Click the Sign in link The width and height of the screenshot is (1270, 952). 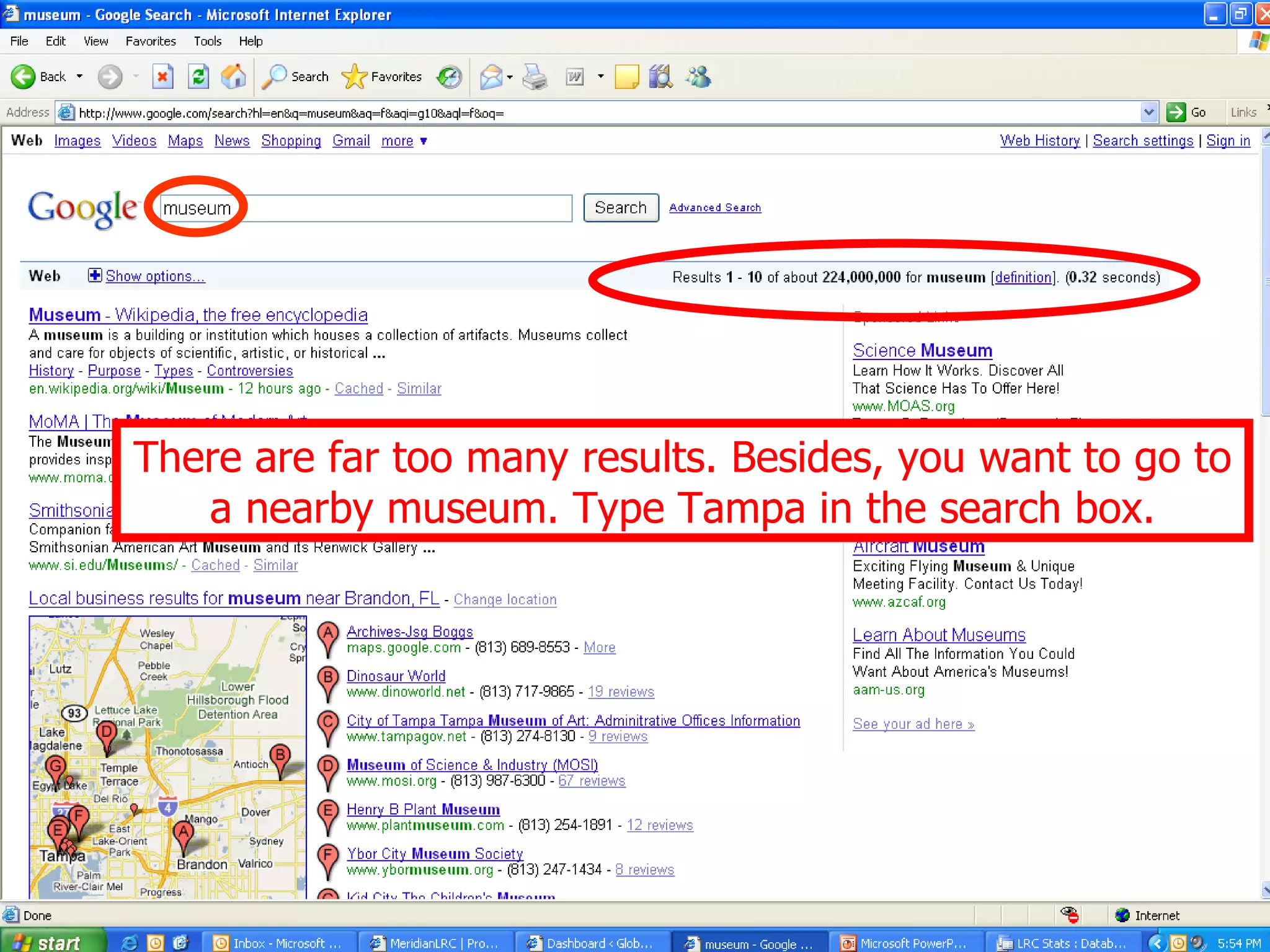coord(1228,141)
